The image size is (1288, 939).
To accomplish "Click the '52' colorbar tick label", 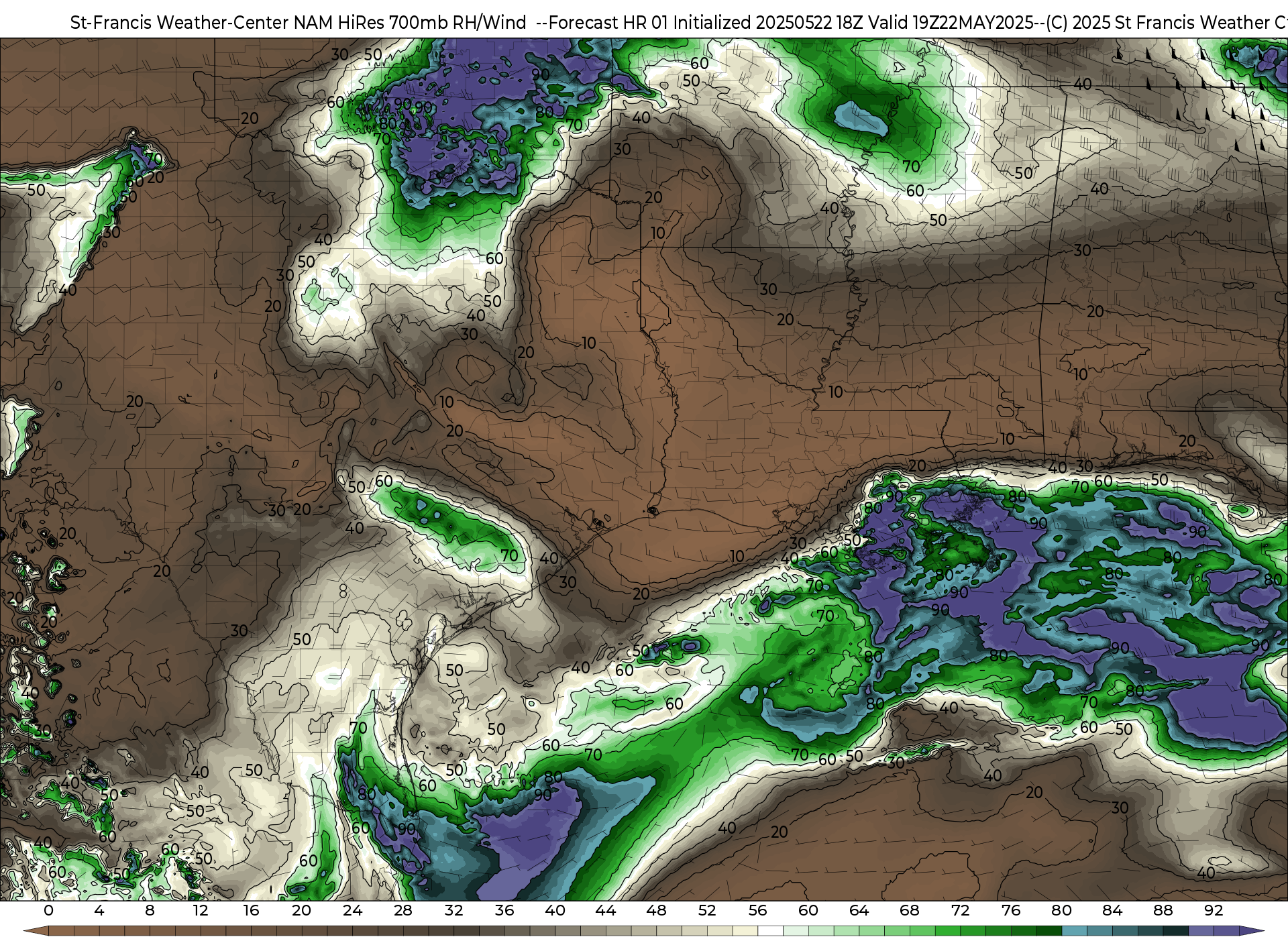I will (707, 911).
